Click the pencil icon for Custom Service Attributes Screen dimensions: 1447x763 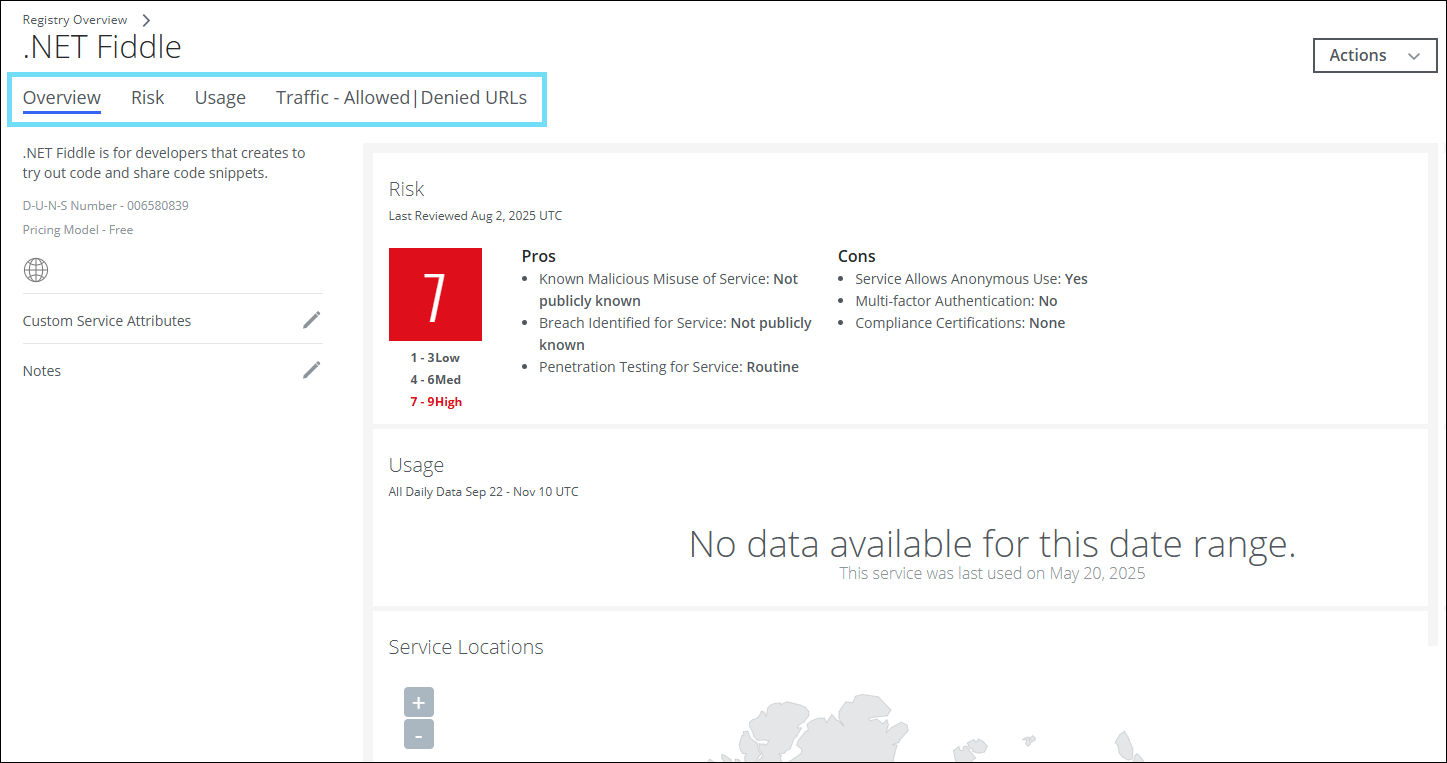pyautogui.click(x=312, y=320)
